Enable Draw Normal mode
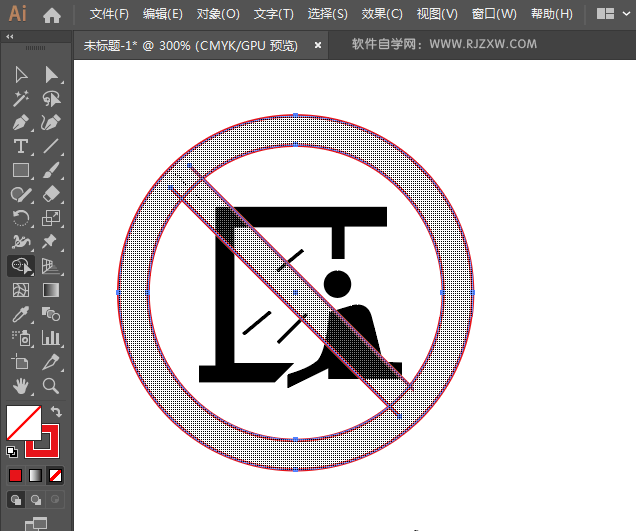 pyautogui.click(x=16, y=500)
